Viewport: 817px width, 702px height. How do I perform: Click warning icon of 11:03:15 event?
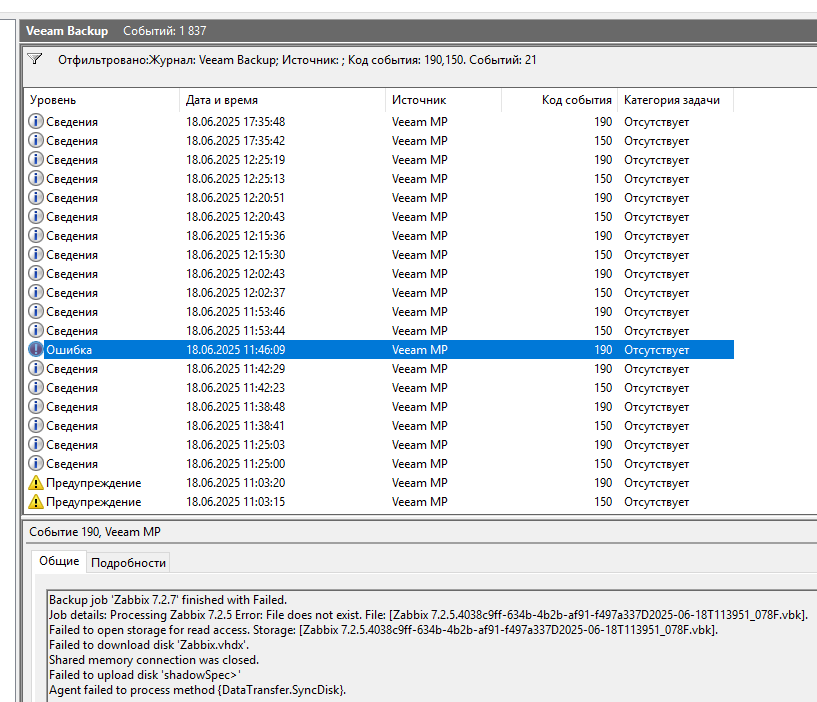(x=35, y=502)
